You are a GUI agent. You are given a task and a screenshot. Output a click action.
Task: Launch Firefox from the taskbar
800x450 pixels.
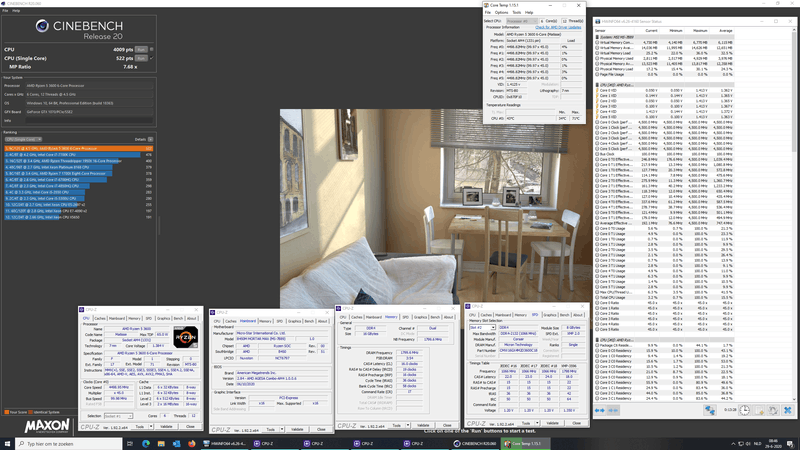192,444
